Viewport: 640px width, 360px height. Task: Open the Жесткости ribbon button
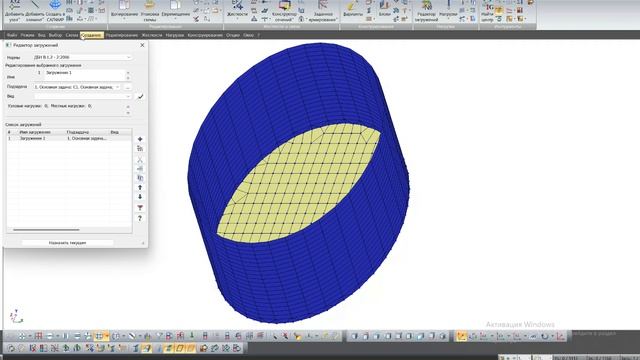[x=237, y=11]
